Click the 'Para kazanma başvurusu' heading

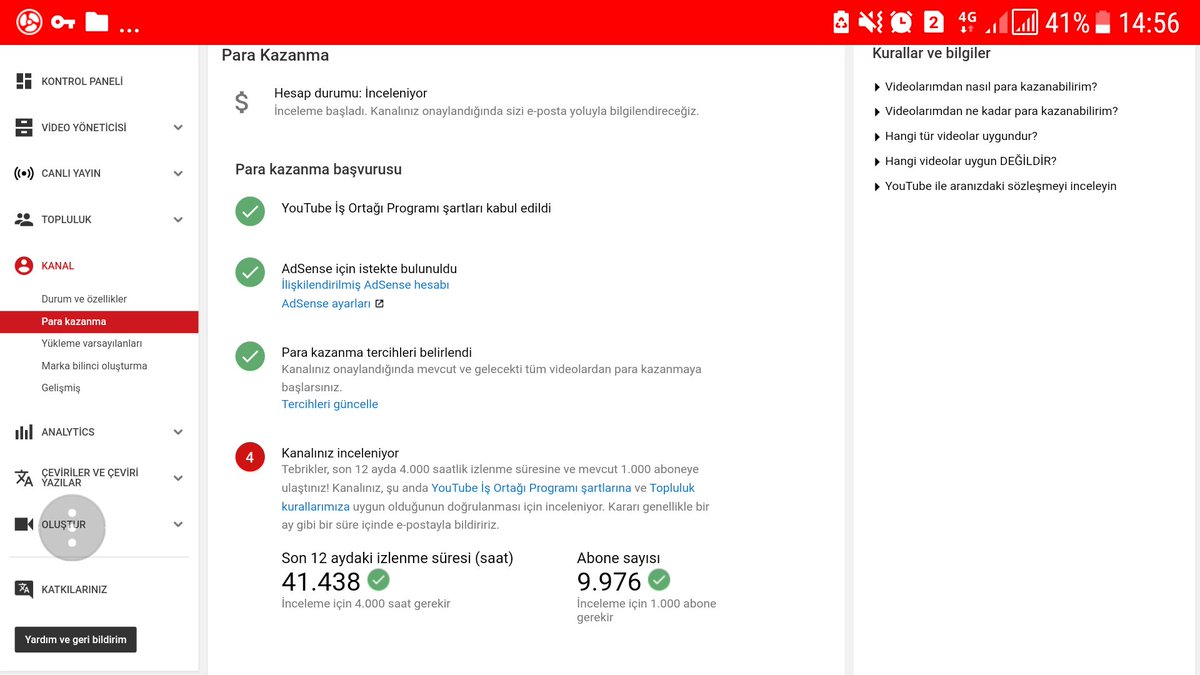pyautogui.click(x=318, y=170)
